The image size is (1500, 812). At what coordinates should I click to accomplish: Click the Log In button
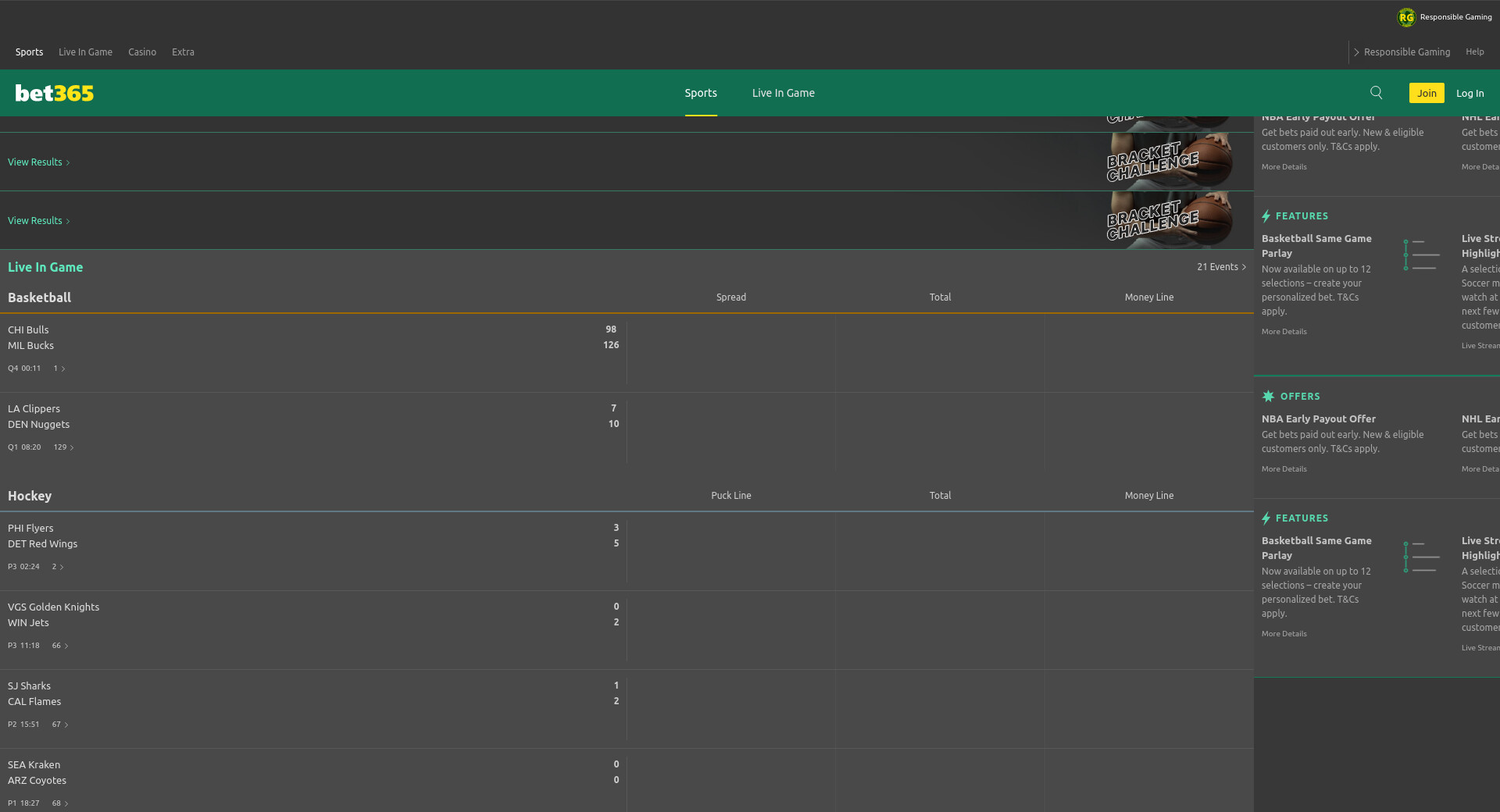pyautogui.click(x=1470, y=94)
